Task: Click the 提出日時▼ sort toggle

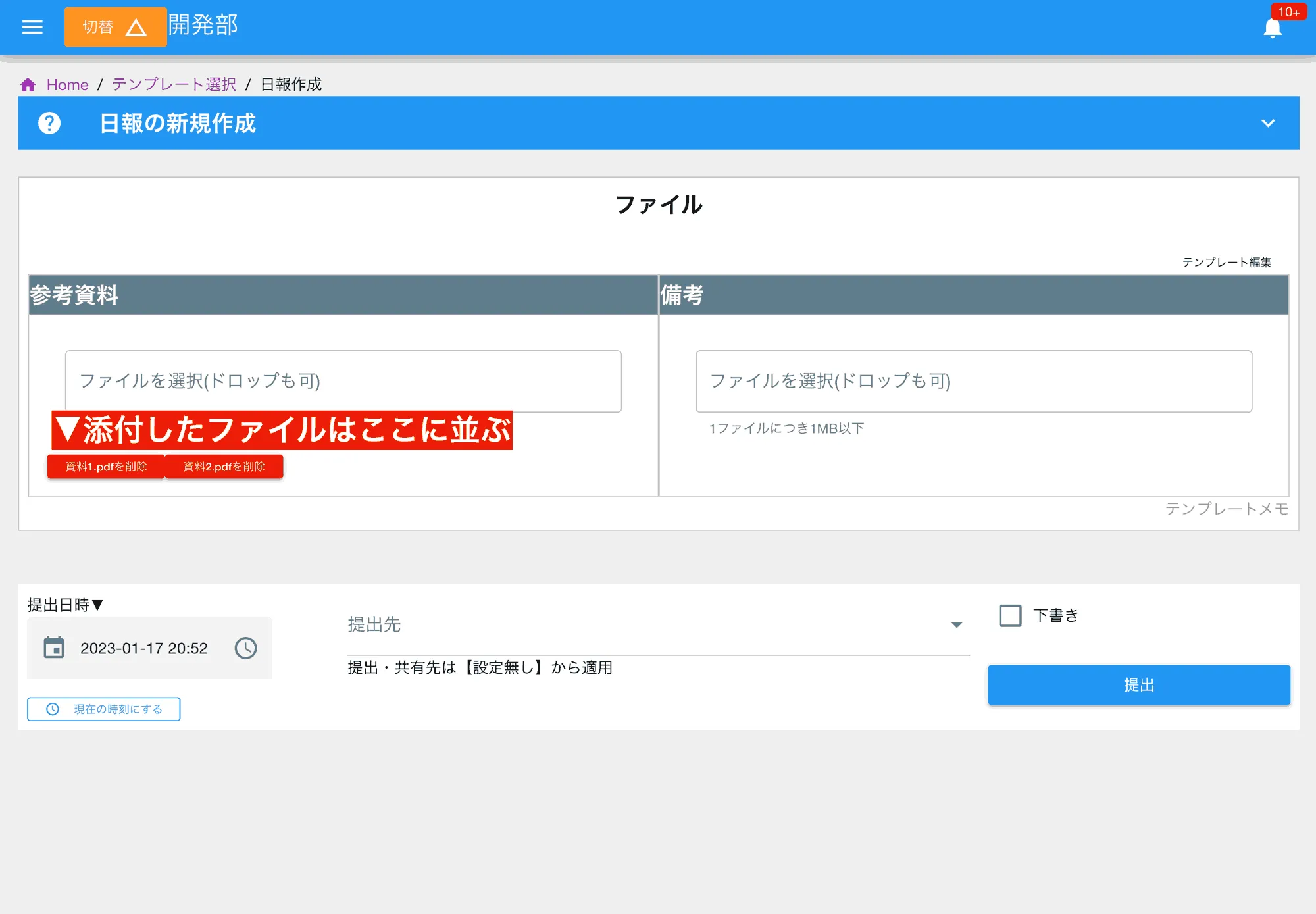Action: pyautogui.click(x=64, y=605)
